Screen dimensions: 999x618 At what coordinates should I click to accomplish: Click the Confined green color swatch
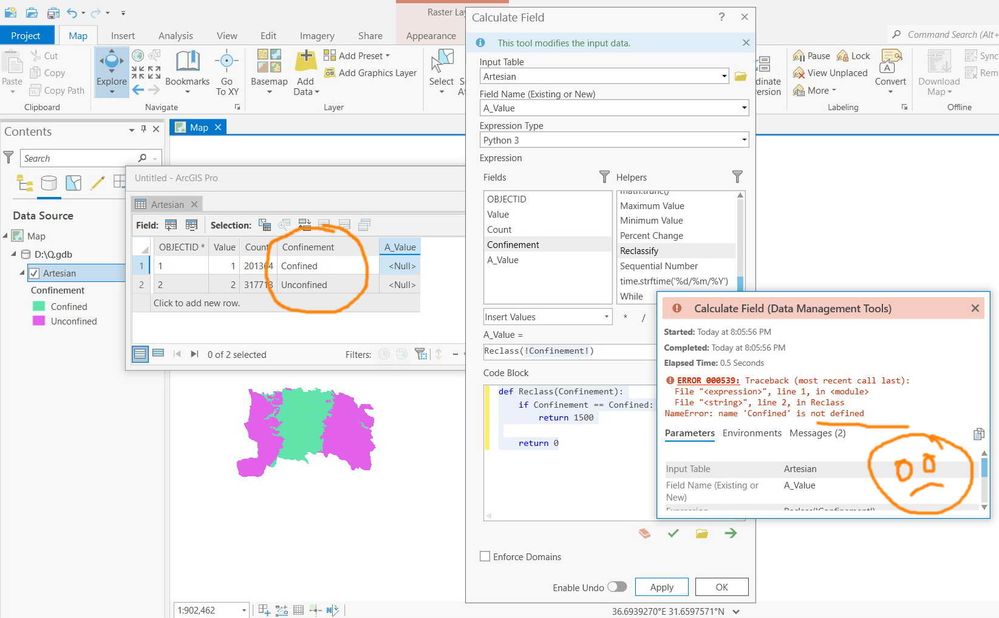point(39,306)
